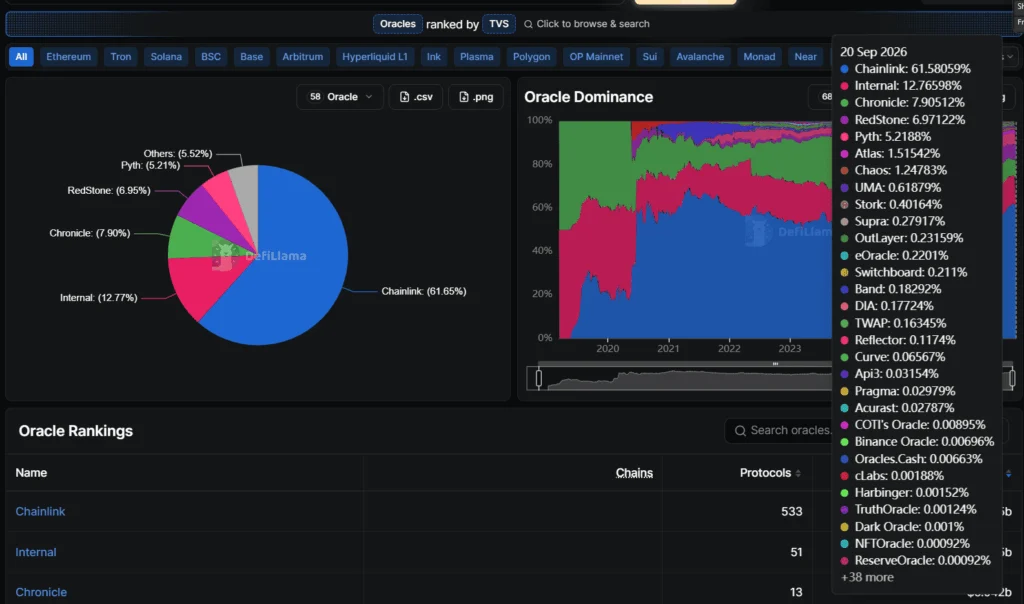Select the All chains filter

21,57
